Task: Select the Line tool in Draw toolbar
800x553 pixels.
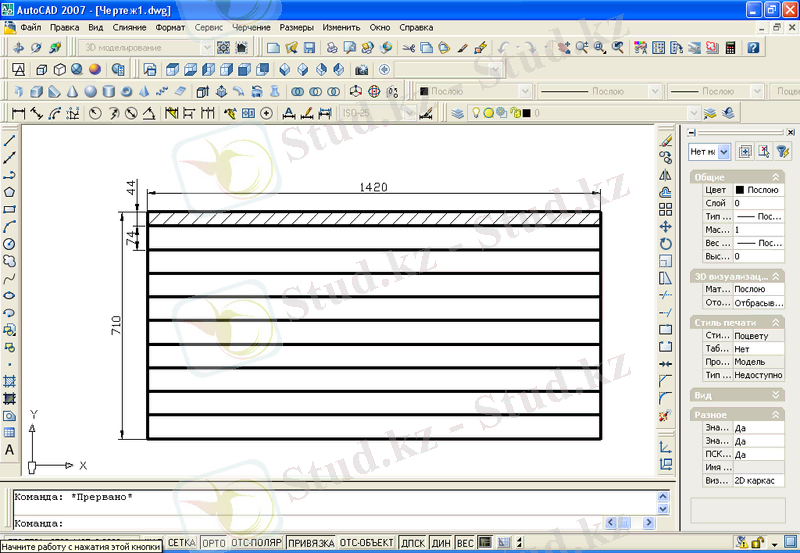Action: pos(9,141)
